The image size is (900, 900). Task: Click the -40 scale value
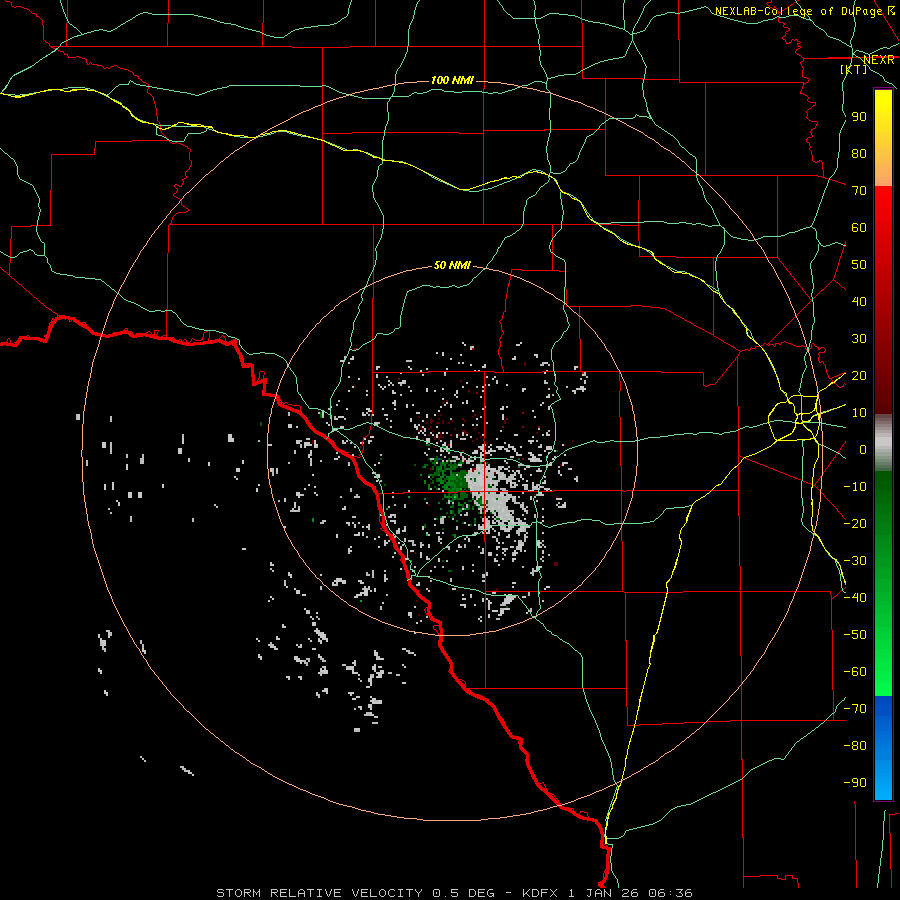point(855,598)
